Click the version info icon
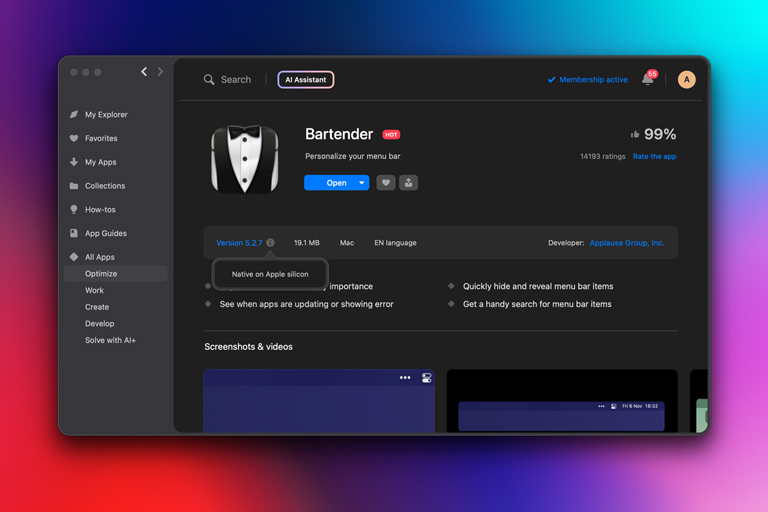768x512 pixels. click(x=270, y=243)
